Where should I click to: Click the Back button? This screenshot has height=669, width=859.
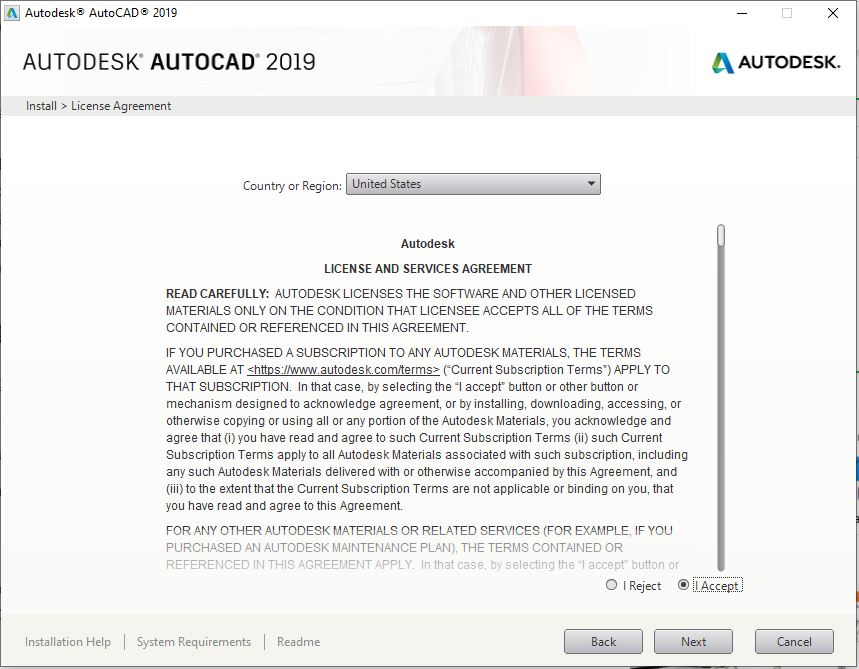pos(603,641)
